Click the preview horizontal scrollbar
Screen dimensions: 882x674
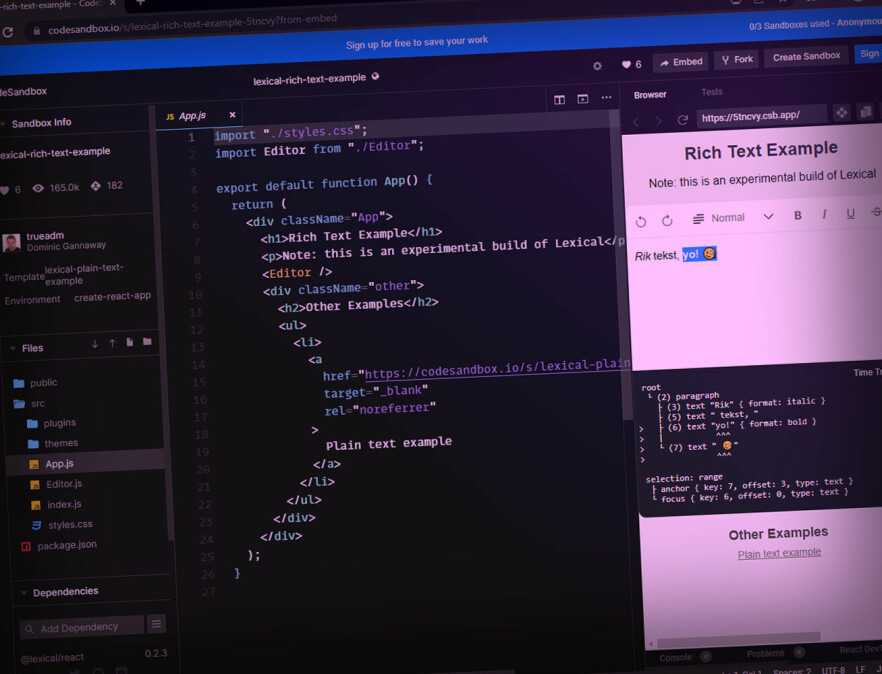click(x=737, y=640)
